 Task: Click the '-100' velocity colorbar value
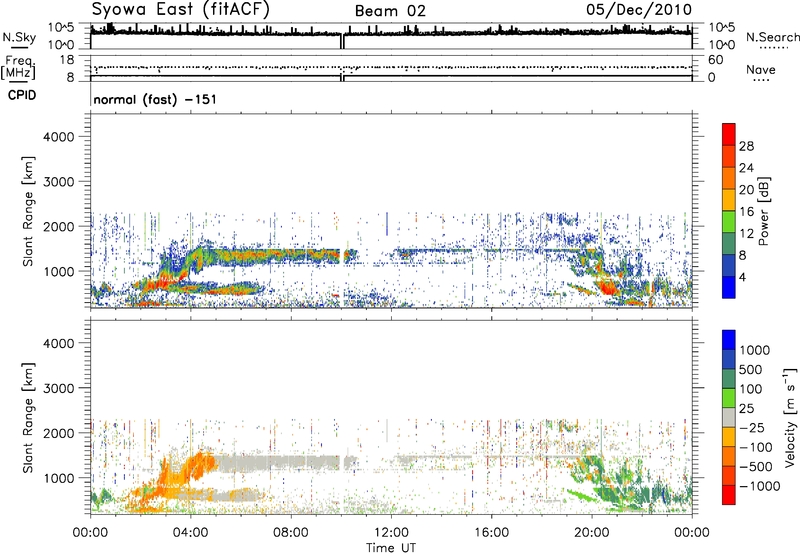(x=756, y=447)
